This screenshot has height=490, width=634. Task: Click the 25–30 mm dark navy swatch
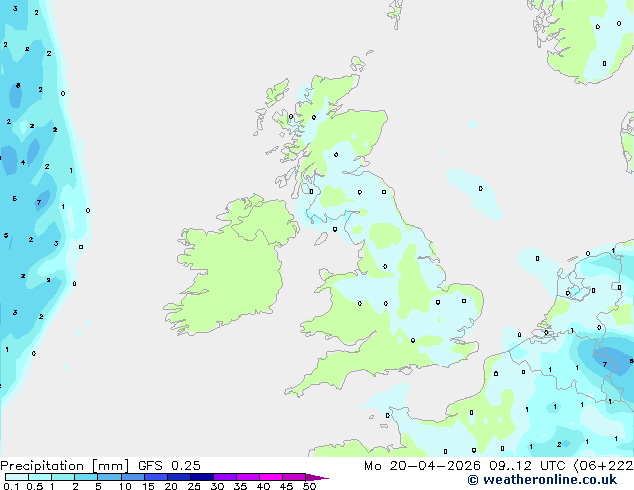click(201, 477)
